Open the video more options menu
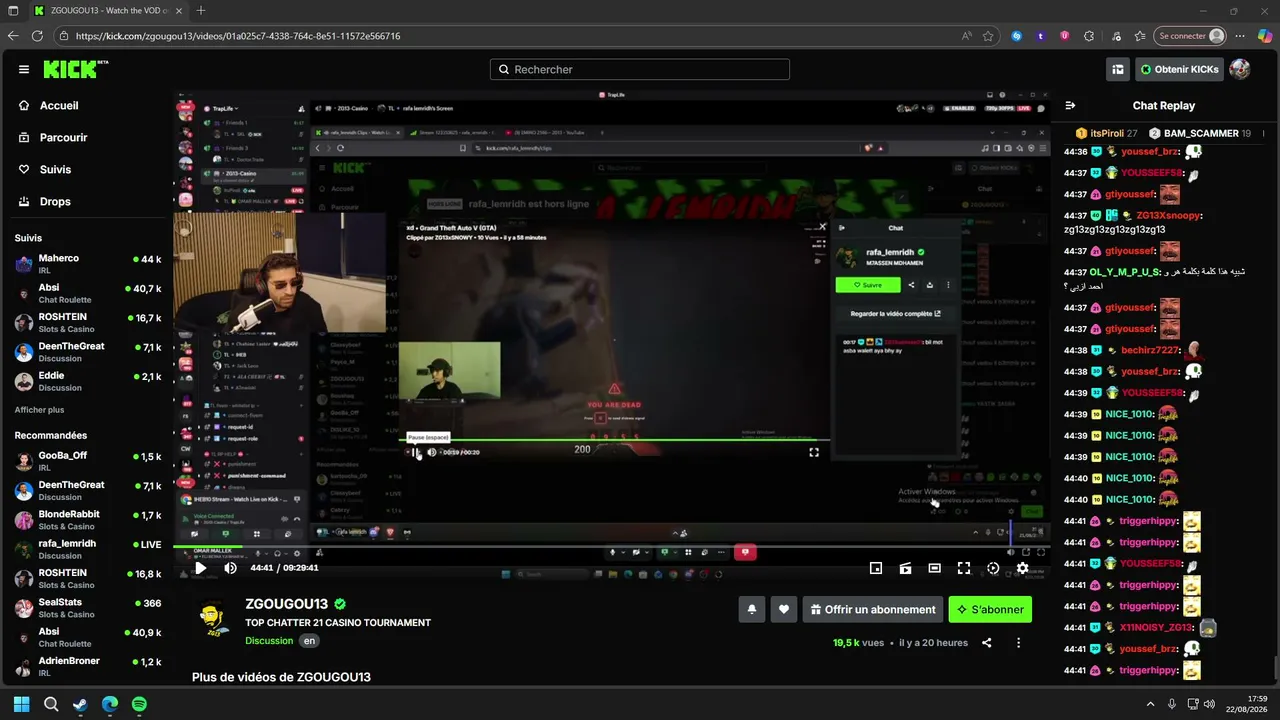 coord(1018,643)
